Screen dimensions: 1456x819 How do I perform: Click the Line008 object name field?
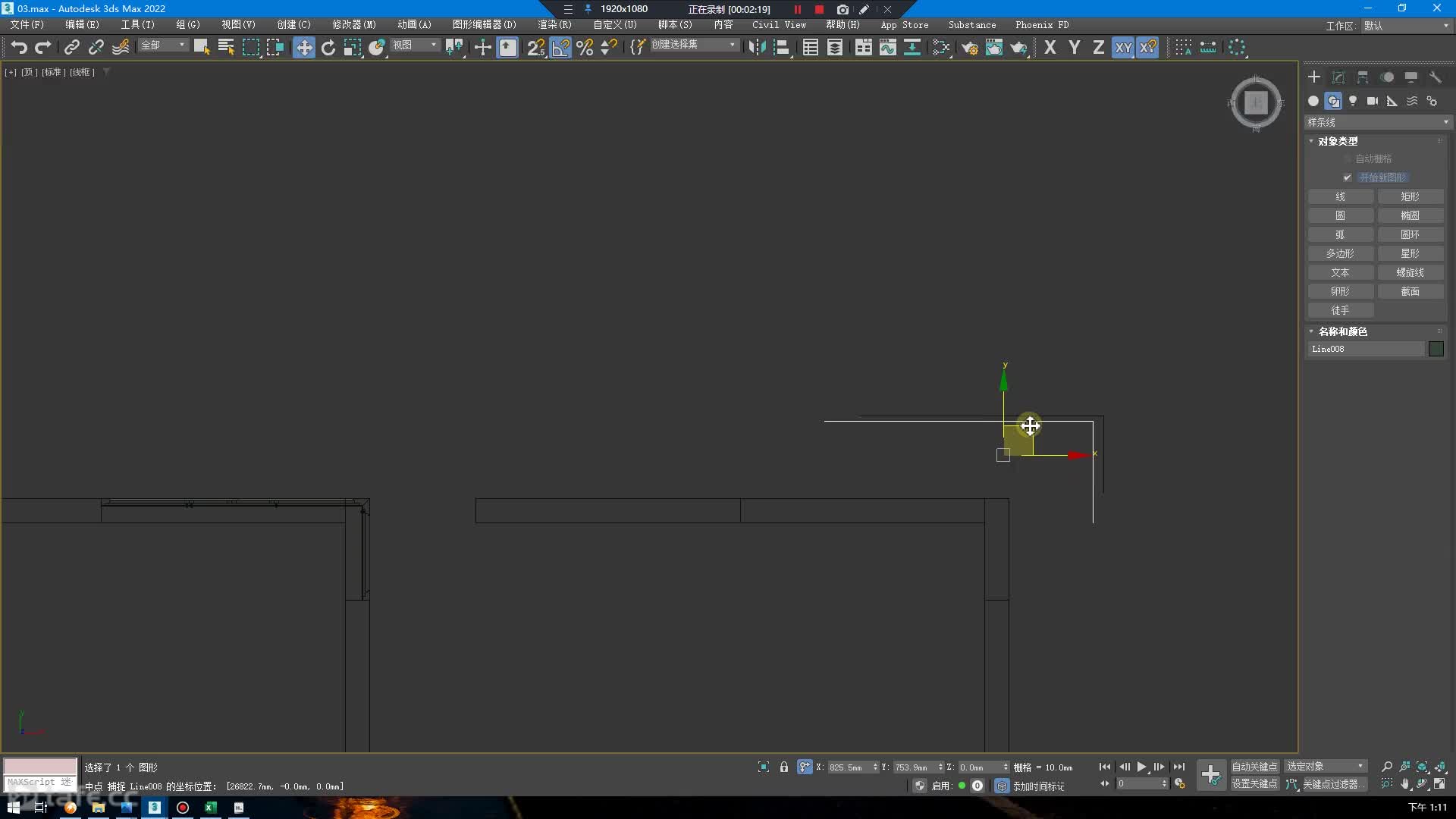pyautogui.click(x=1366, y=349)
